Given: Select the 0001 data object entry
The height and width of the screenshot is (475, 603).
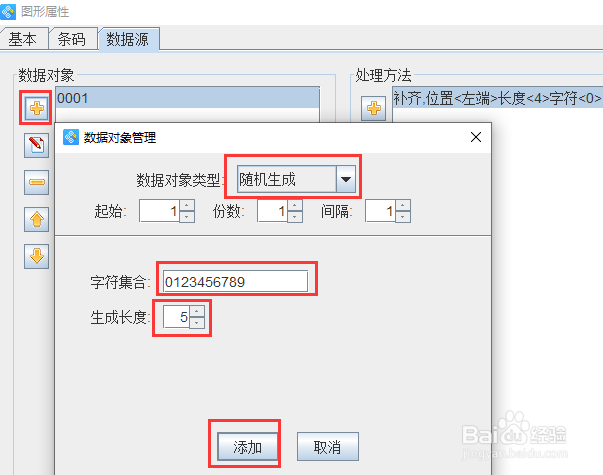Looking at the screenshot, I should click(x=188, y=98).
